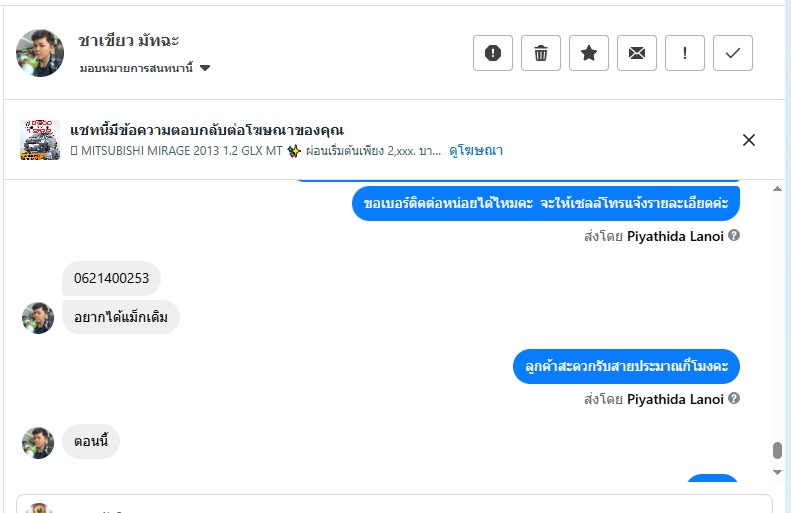Open the ดูโฆษณา link
791x513 pixels.
click(x=475, y=151)
